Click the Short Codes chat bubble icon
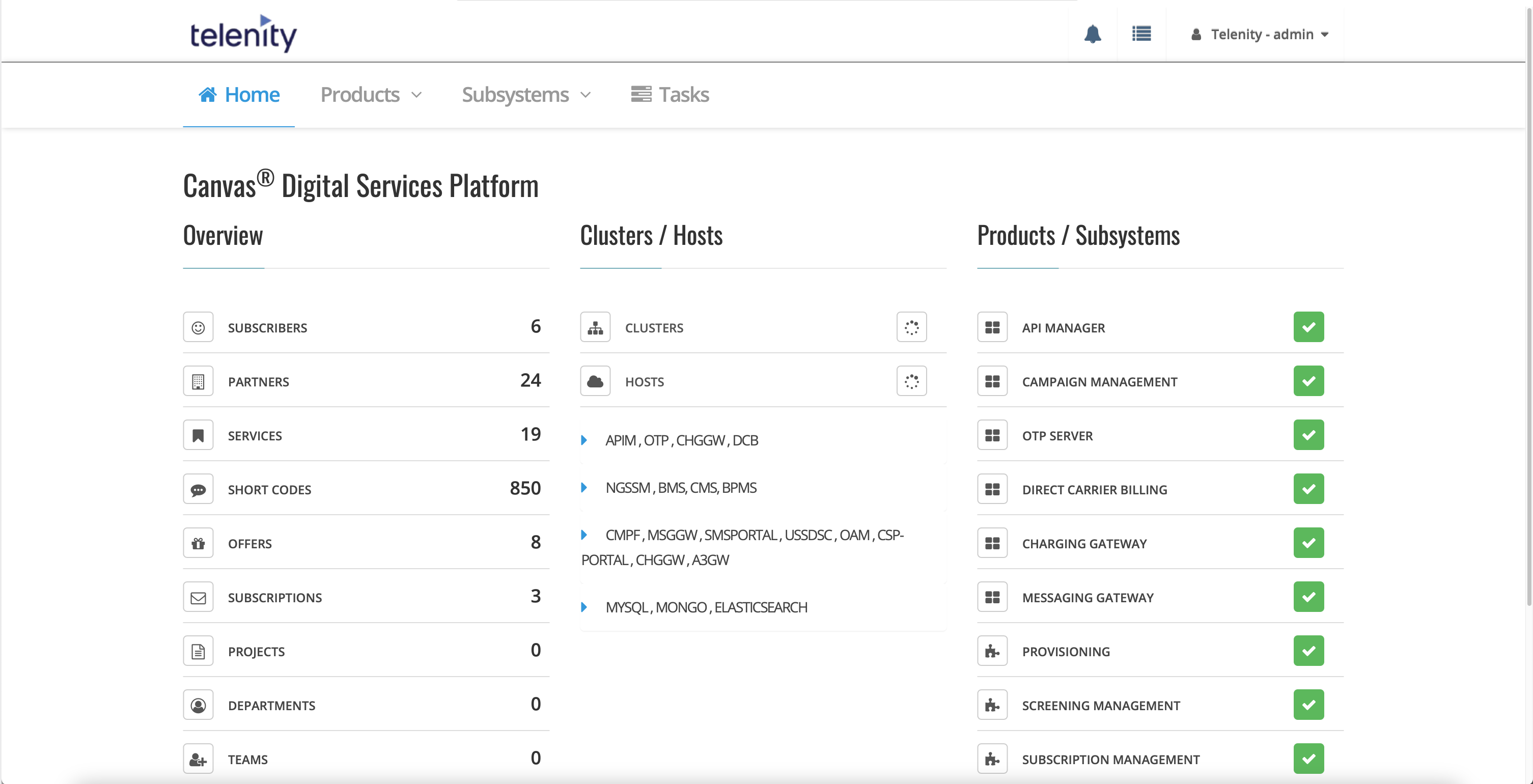The height and width of the screenshot is (784, 1533). pos(198,489)
